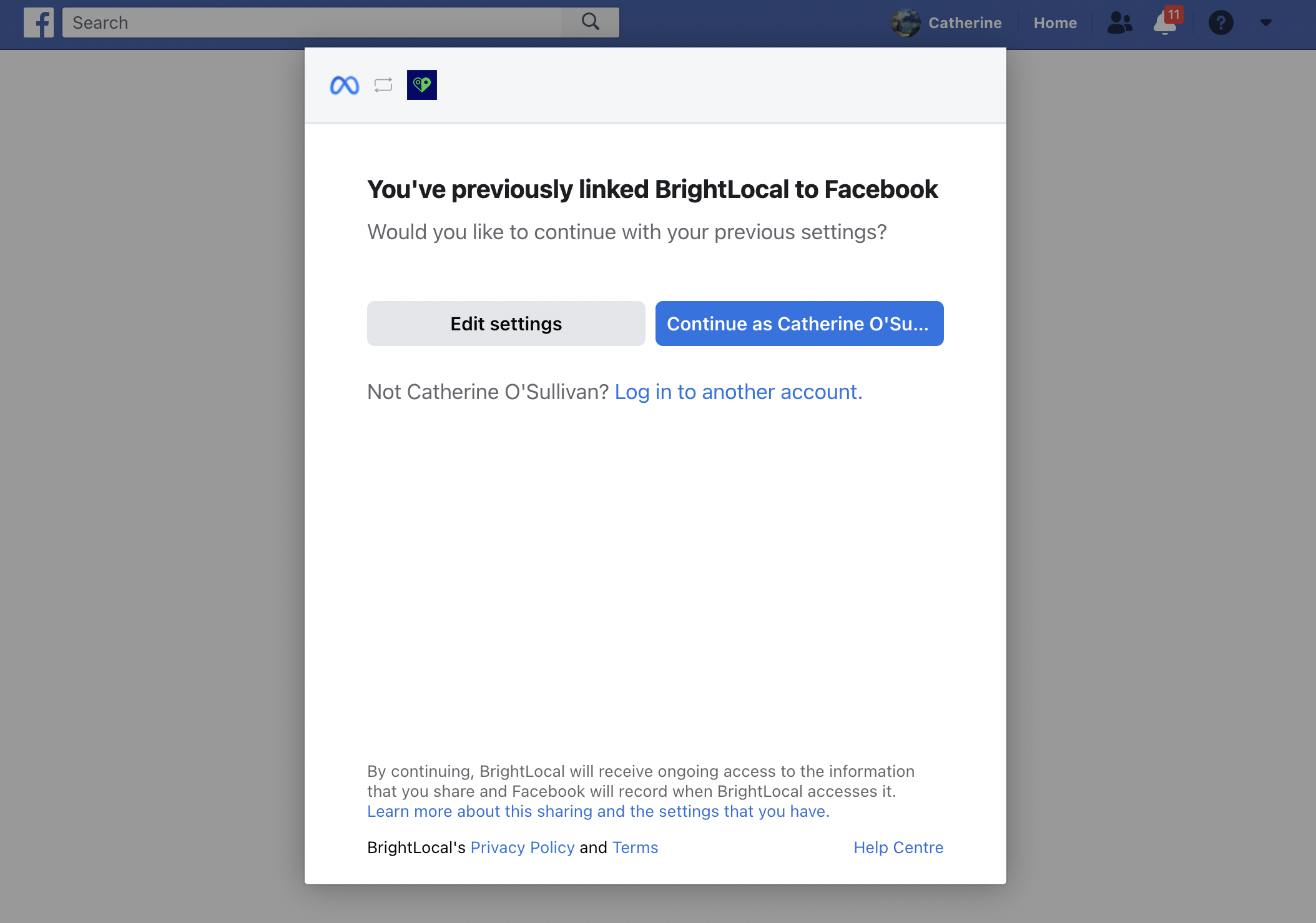
Task: Open the friend requests icon
Action: [1119, 22]
